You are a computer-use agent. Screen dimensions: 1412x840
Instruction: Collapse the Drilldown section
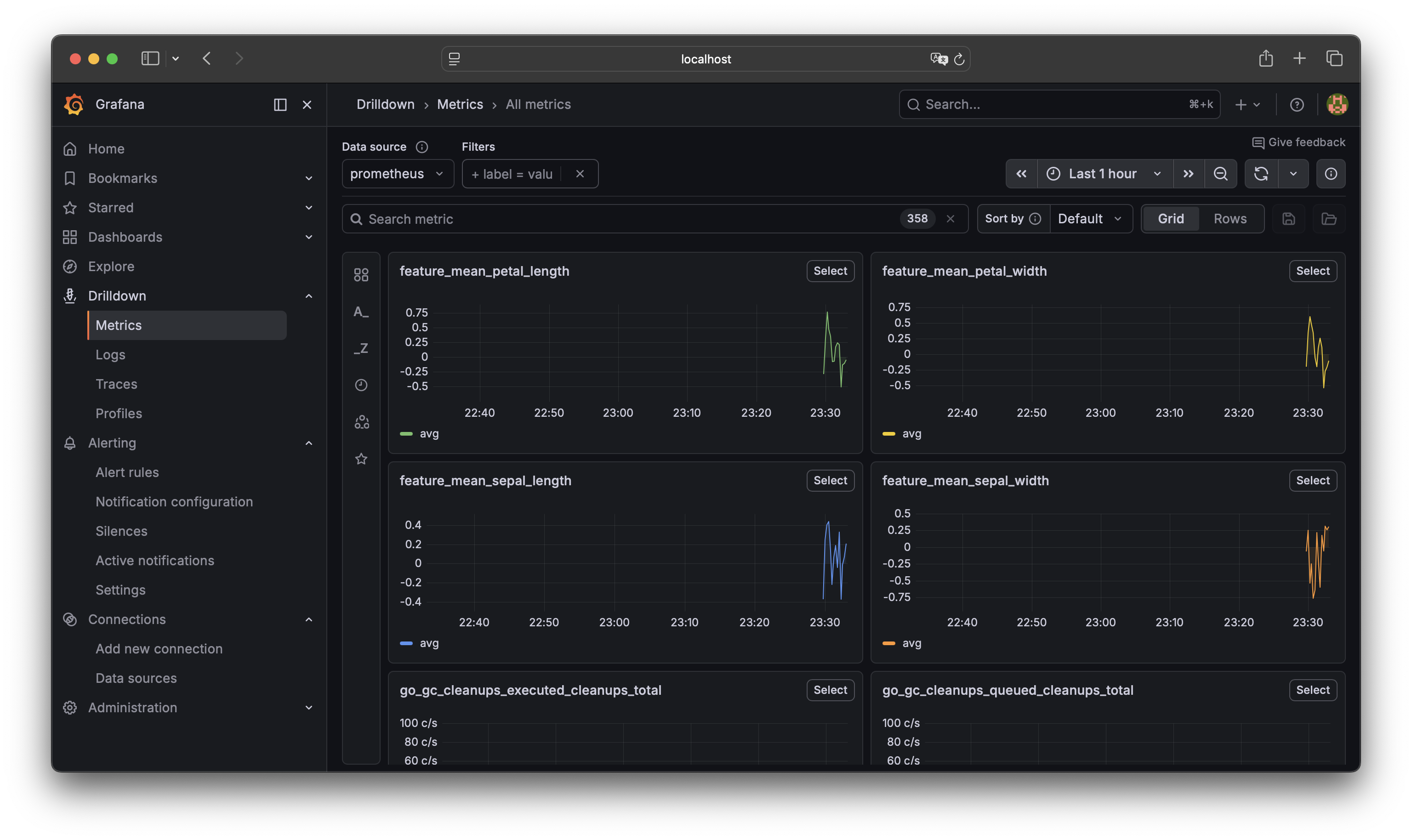point(308,296)
